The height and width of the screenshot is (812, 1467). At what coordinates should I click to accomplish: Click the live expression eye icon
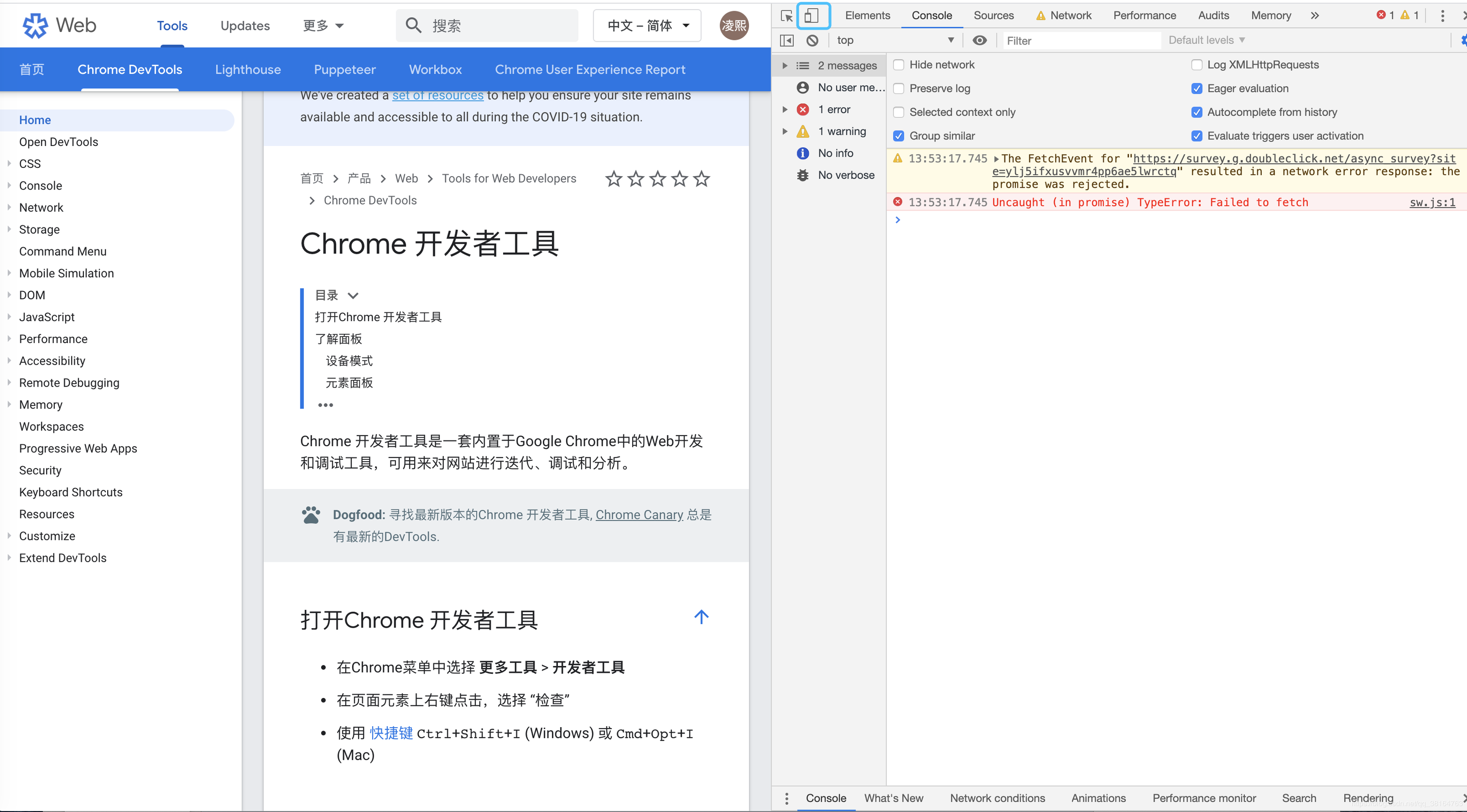tap(979, 40)
